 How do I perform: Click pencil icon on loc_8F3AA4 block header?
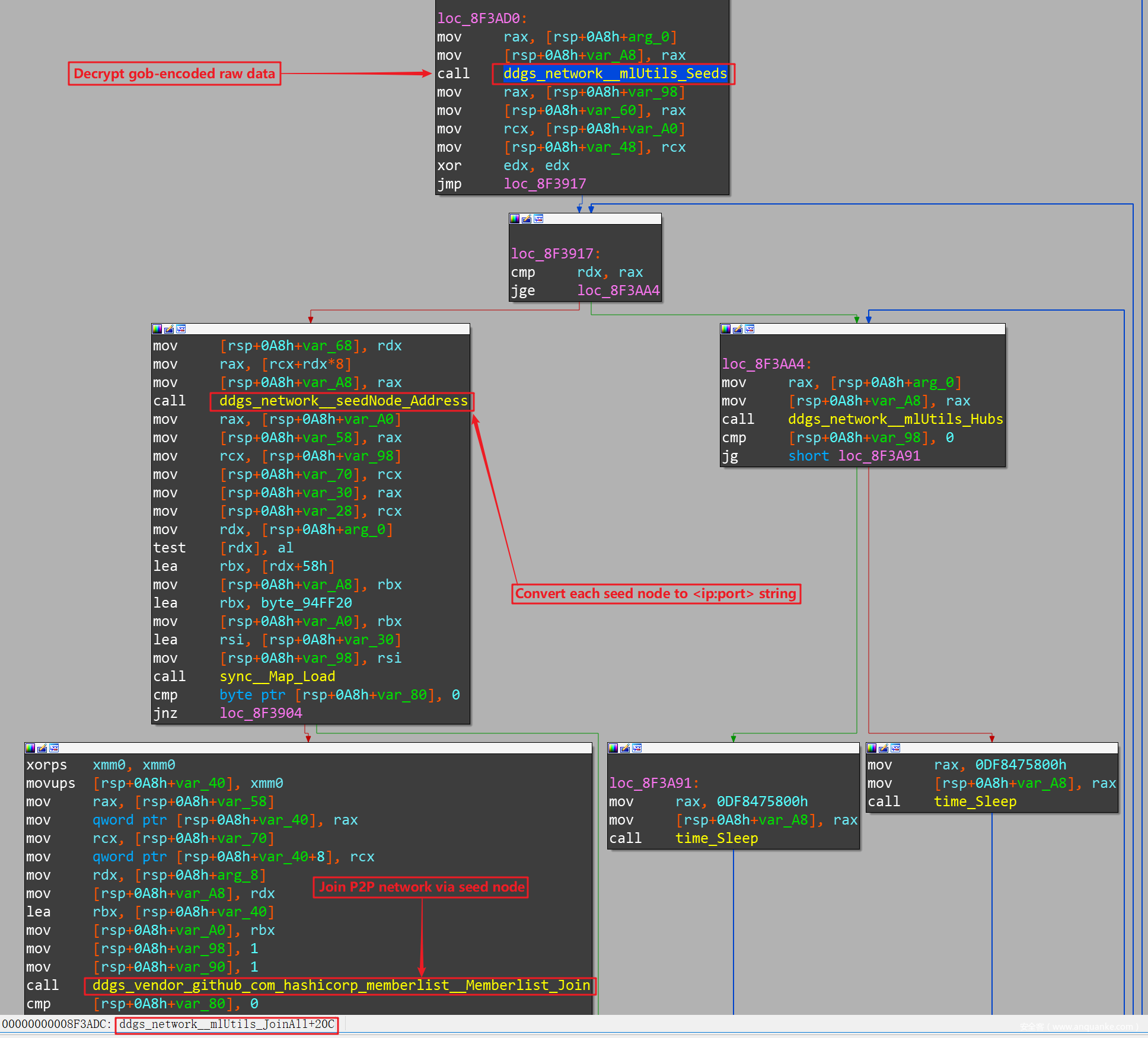[x=738, y=329]
